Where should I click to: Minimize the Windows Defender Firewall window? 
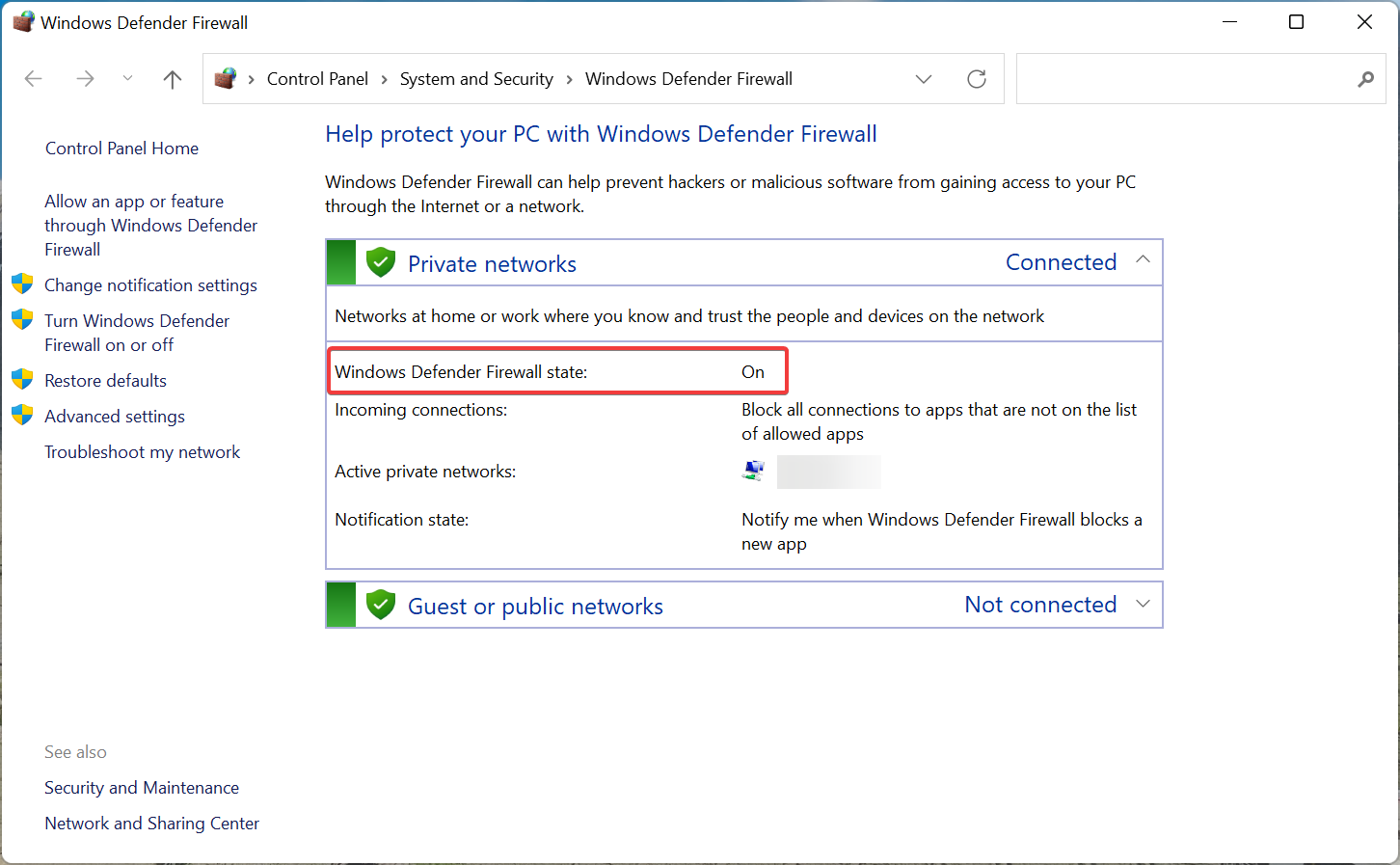(x=1229, y=22)
